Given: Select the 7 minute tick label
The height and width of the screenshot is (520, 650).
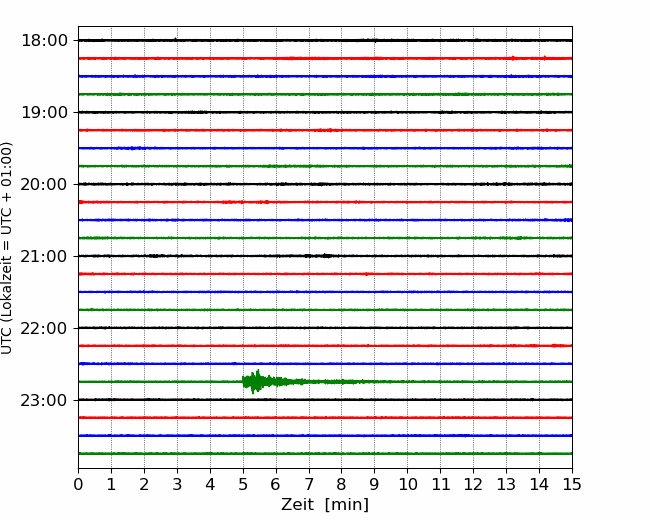Looking at the screenshot, I should pyautogui.click(x=309, y=485).
